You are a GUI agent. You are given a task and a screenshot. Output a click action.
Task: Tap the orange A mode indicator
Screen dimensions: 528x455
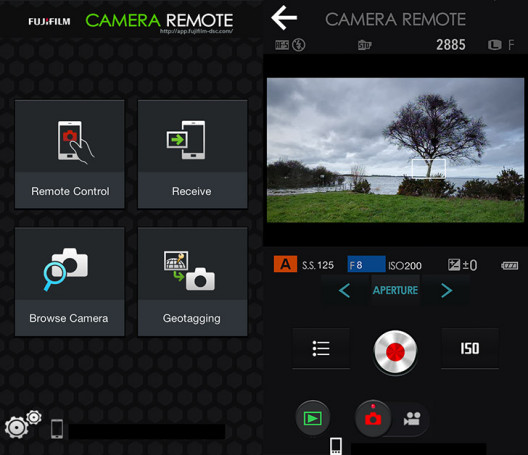tap(286, 264)
